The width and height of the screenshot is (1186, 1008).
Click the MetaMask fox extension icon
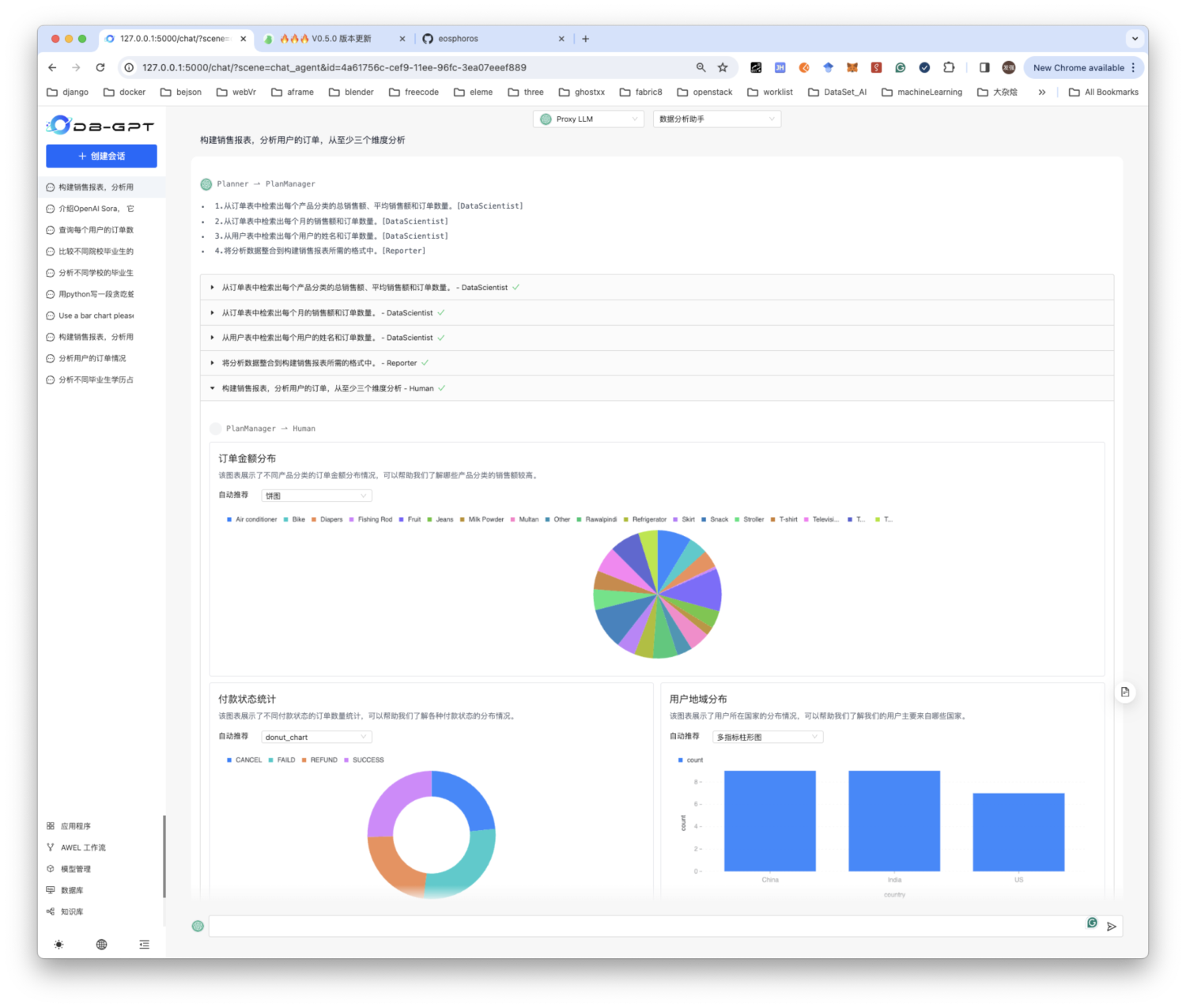coord(852,67)
